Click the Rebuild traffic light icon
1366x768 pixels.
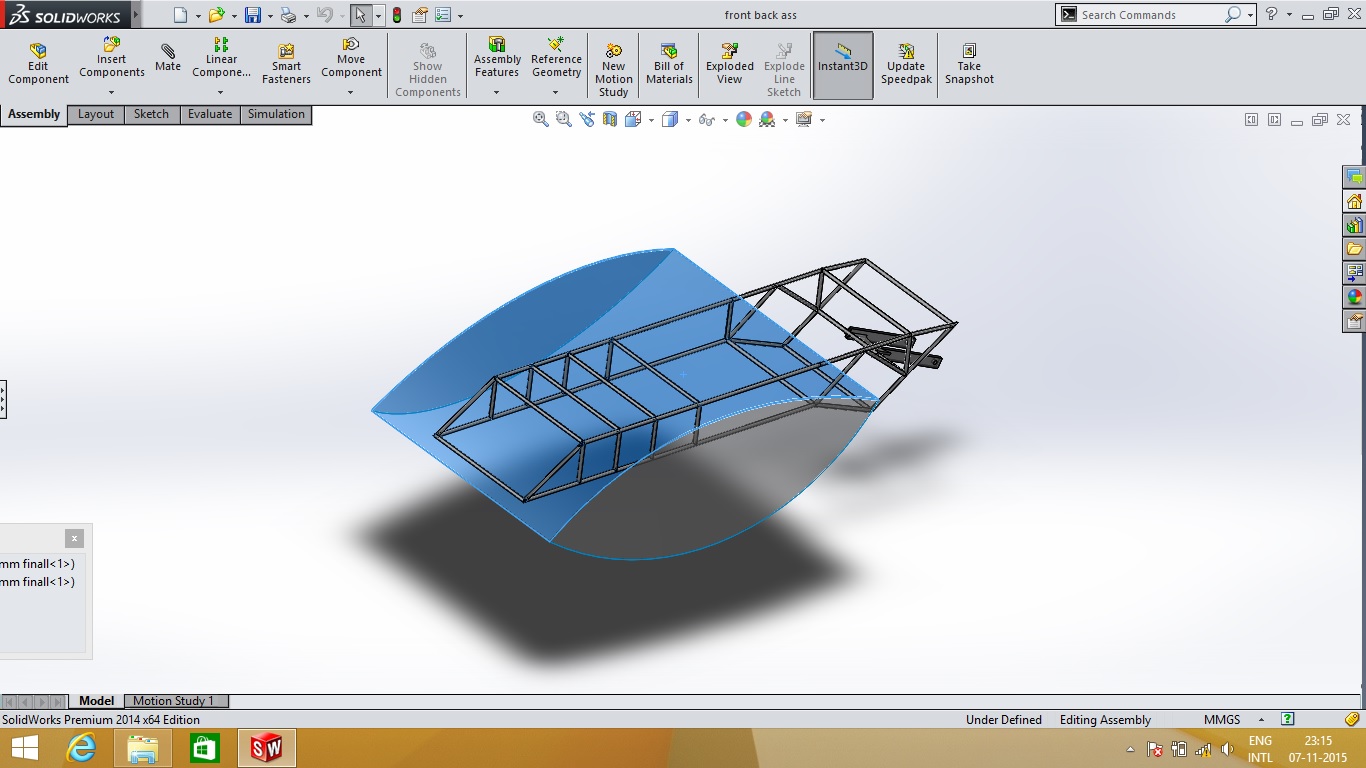coord(396,15)
